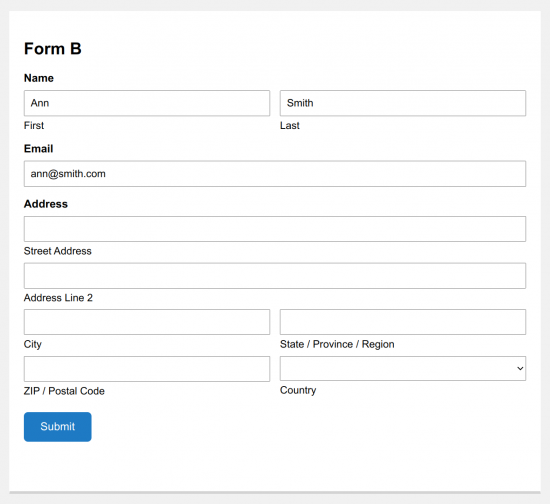
Task: Click the "Form B" heading
Action: pyautogui.click(x=53, y=48)
